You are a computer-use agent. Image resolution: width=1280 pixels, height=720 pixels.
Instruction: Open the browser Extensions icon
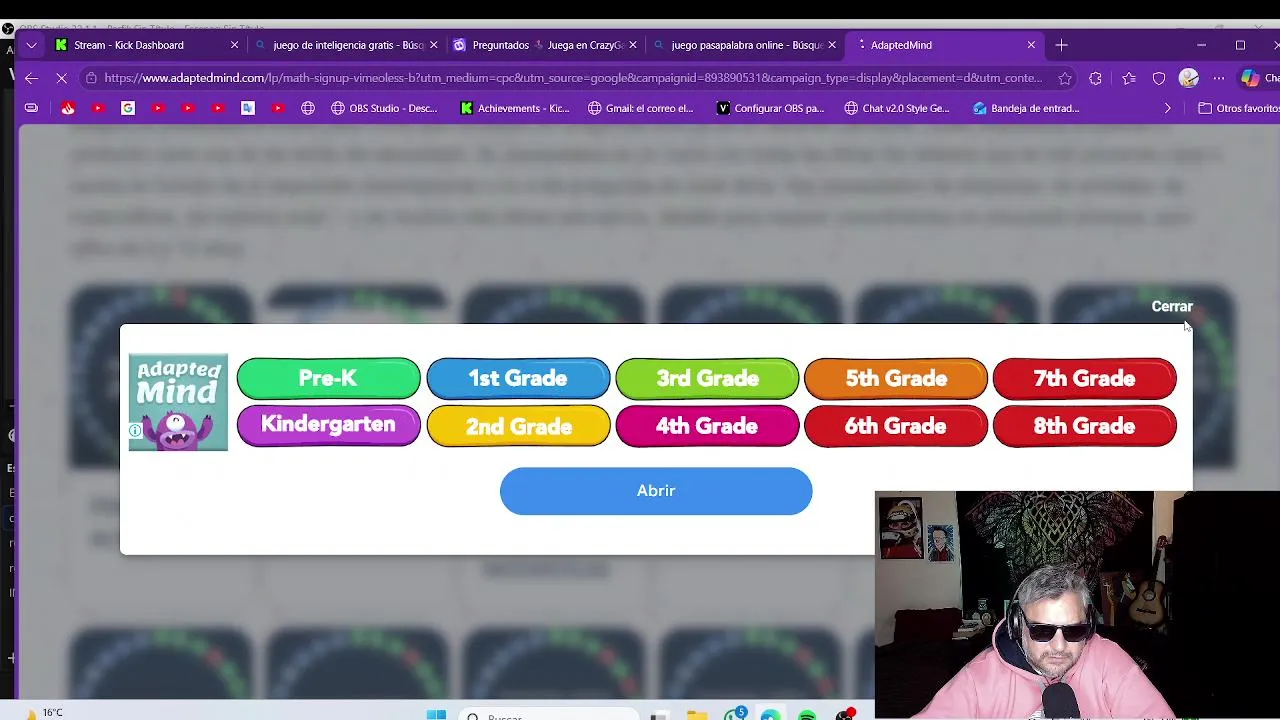tap(1096, 78)
